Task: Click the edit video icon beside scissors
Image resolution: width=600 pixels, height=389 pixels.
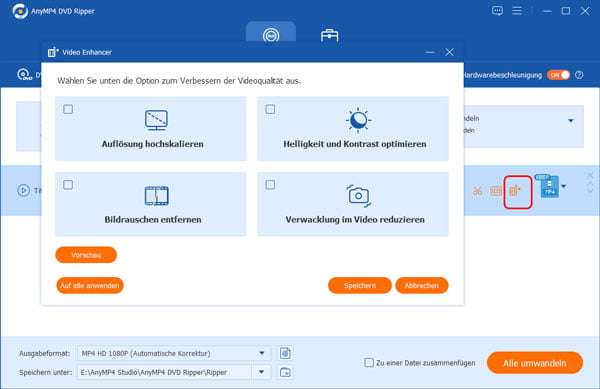Action: coord(496,190)
